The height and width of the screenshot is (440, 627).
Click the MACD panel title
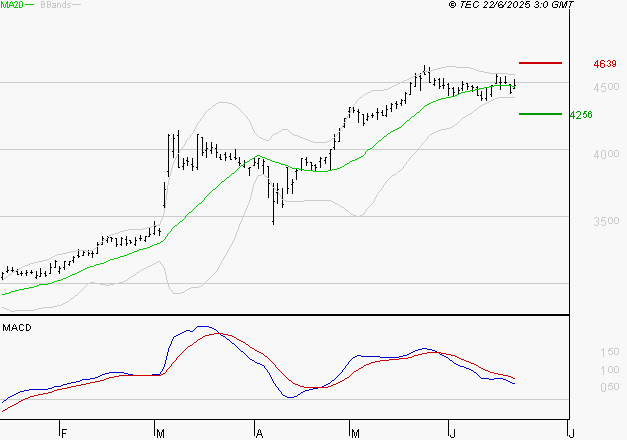pos(17,328)
